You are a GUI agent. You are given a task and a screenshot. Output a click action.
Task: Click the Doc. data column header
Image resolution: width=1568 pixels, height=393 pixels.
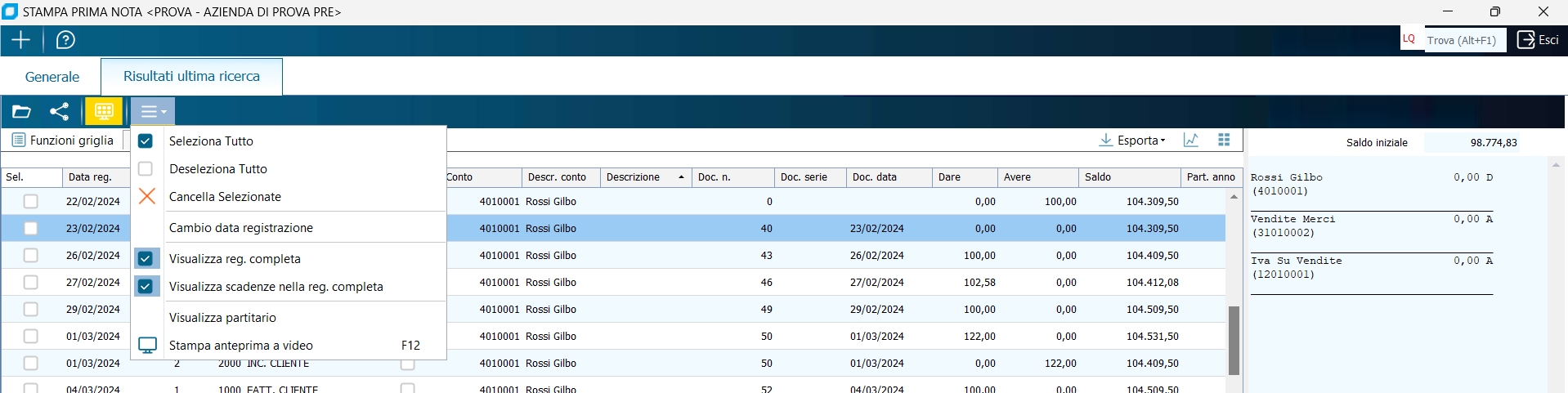tap(889, 176)
